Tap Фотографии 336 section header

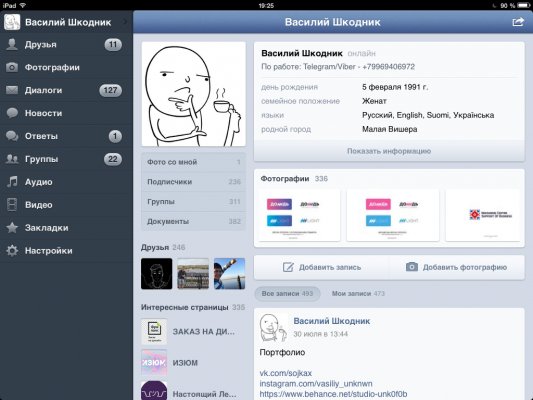(x=294, y=178)
